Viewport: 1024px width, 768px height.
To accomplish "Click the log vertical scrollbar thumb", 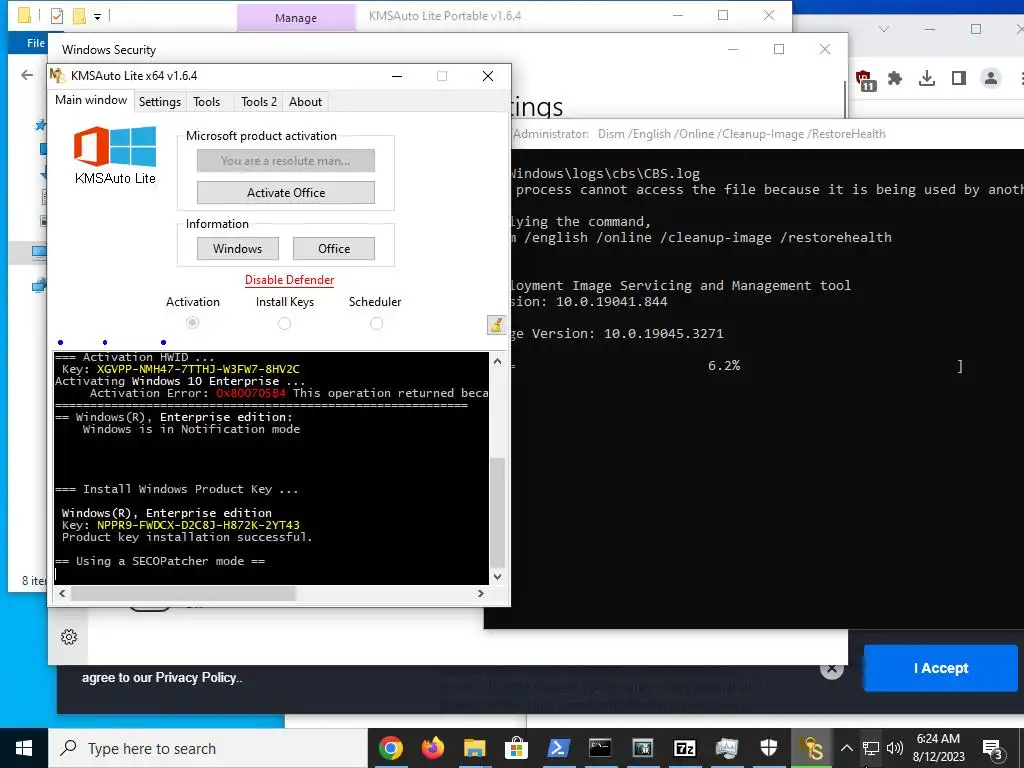I will coord(498,512).
